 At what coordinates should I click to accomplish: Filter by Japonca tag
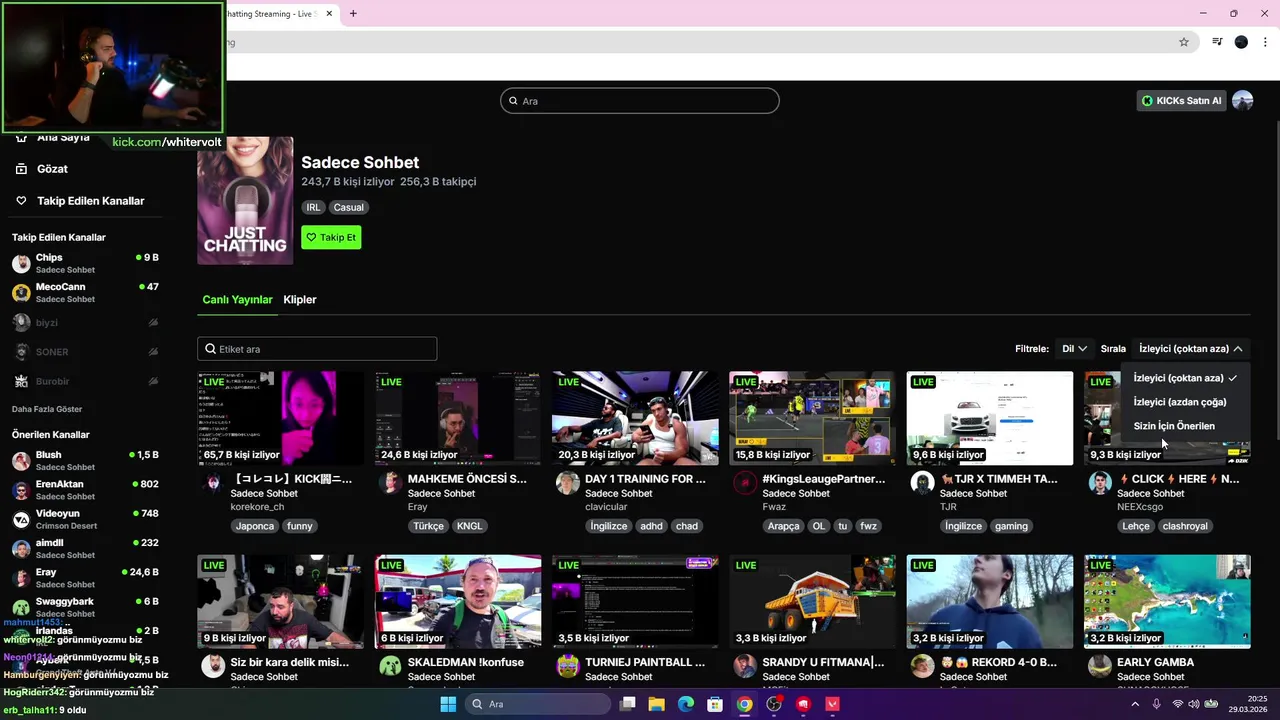[x=255, y=526]
